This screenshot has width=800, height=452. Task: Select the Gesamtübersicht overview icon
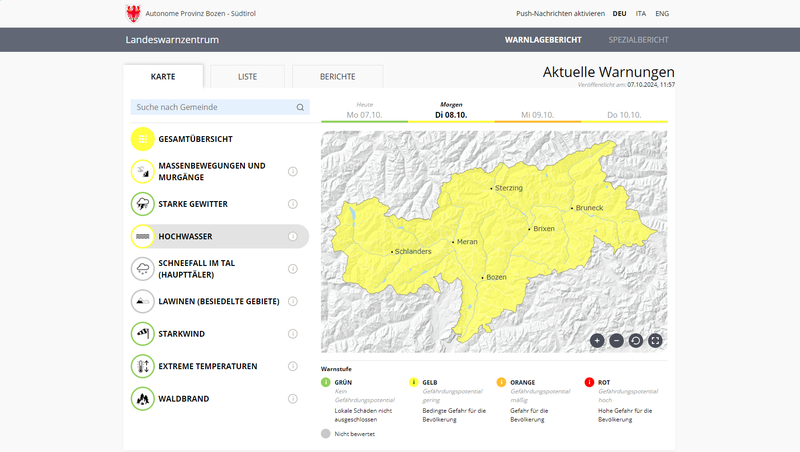(144, 139)
